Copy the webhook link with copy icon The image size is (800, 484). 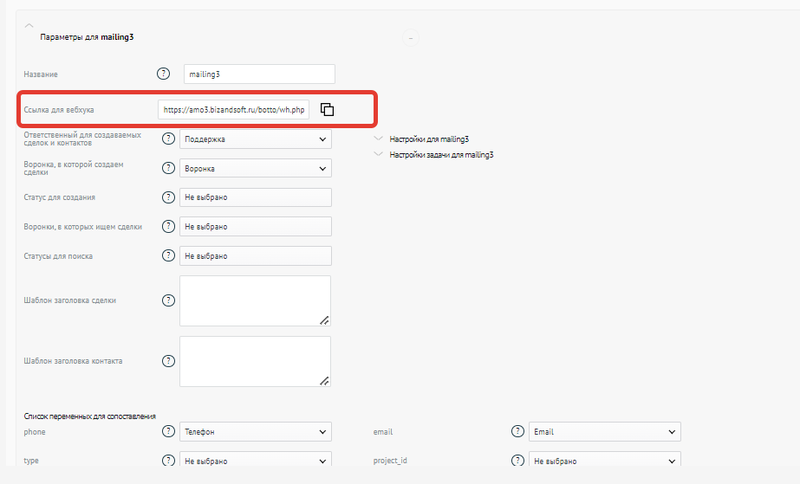pos(327,109)
